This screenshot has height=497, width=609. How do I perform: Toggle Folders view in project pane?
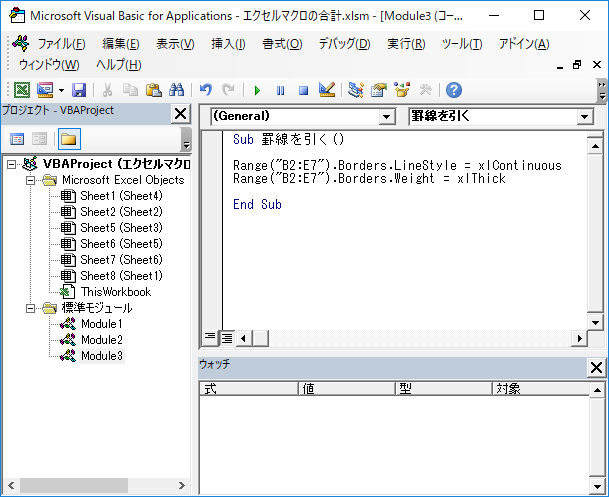click(69, 139)
